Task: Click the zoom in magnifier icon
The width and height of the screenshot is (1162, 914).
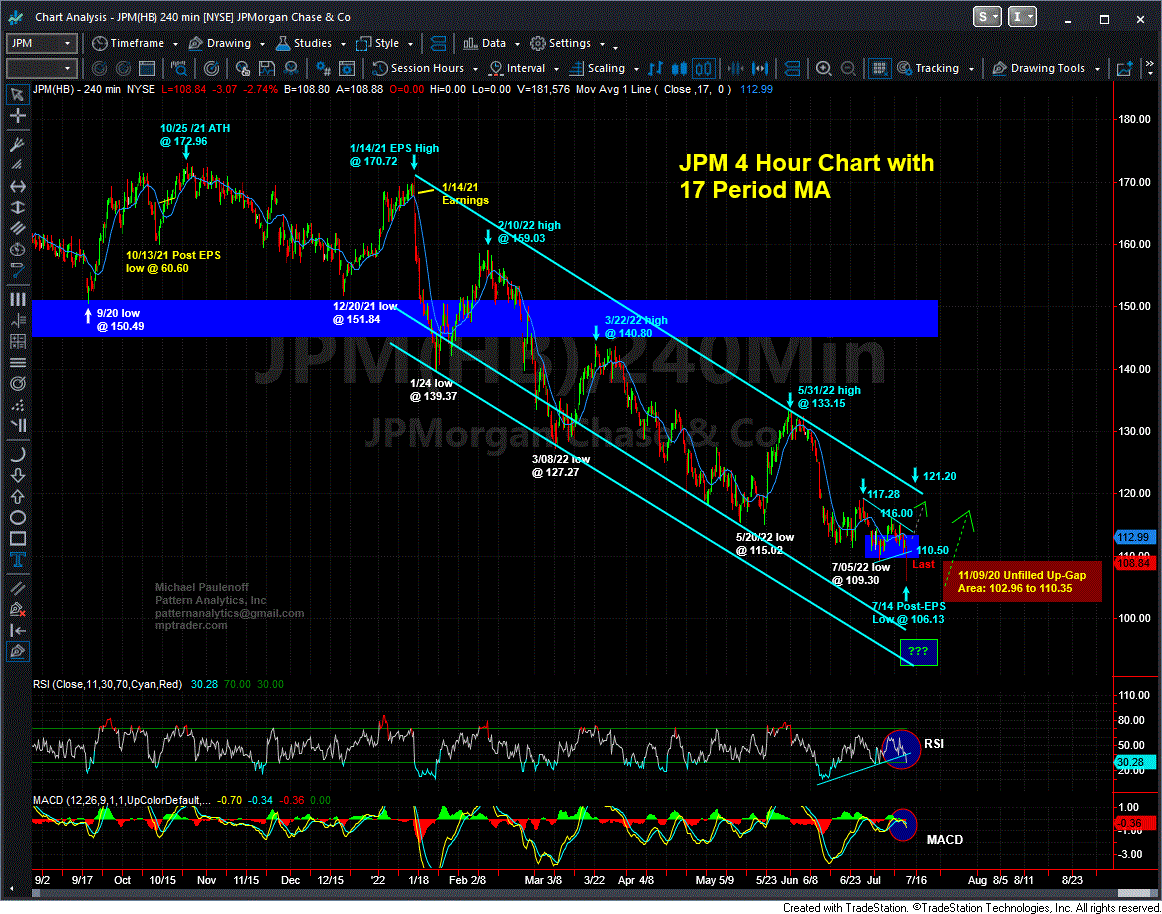Action: [823, 68]
